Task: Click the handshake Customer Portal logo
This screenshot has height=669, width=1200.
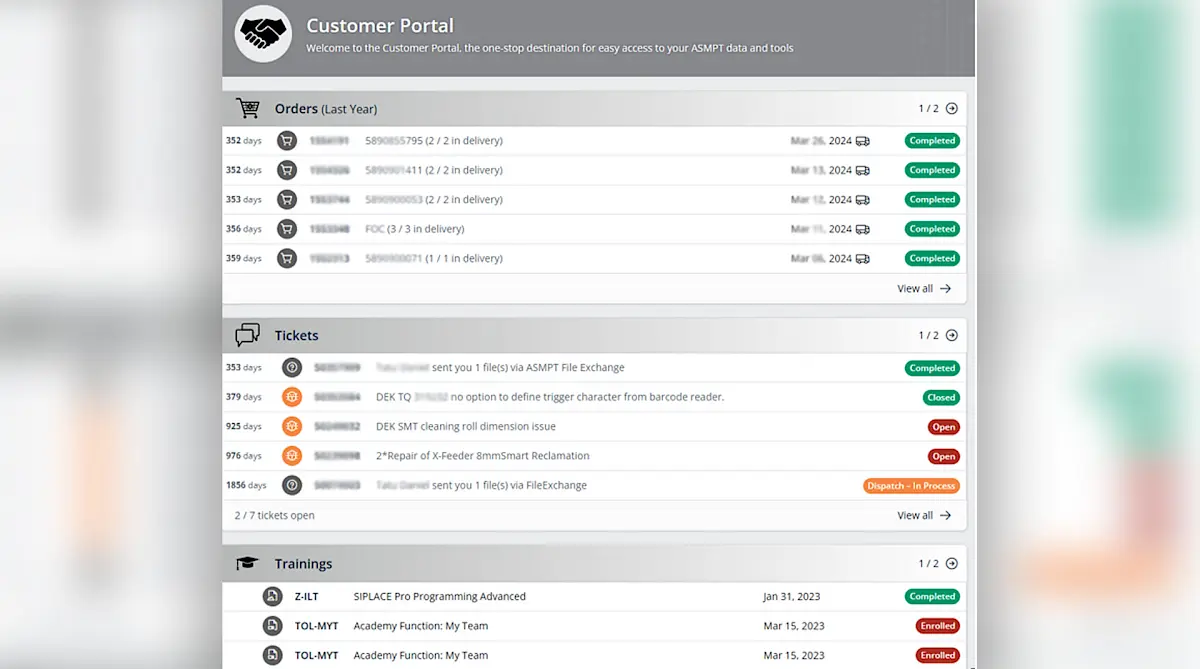Action: [x=263, y=35]
